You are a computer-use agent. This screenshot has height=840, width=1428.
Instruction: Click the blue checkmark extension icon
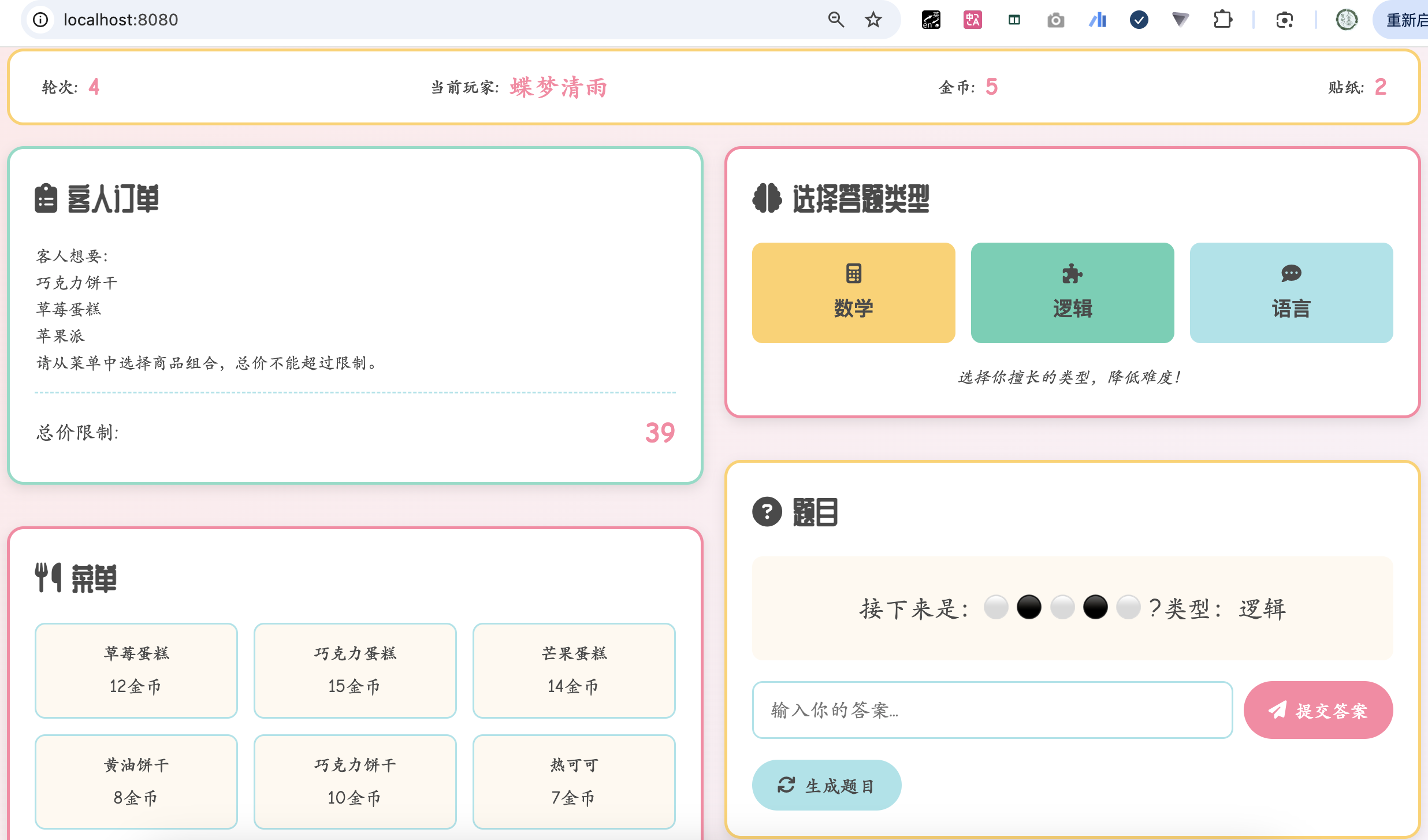coord(1139,20)
